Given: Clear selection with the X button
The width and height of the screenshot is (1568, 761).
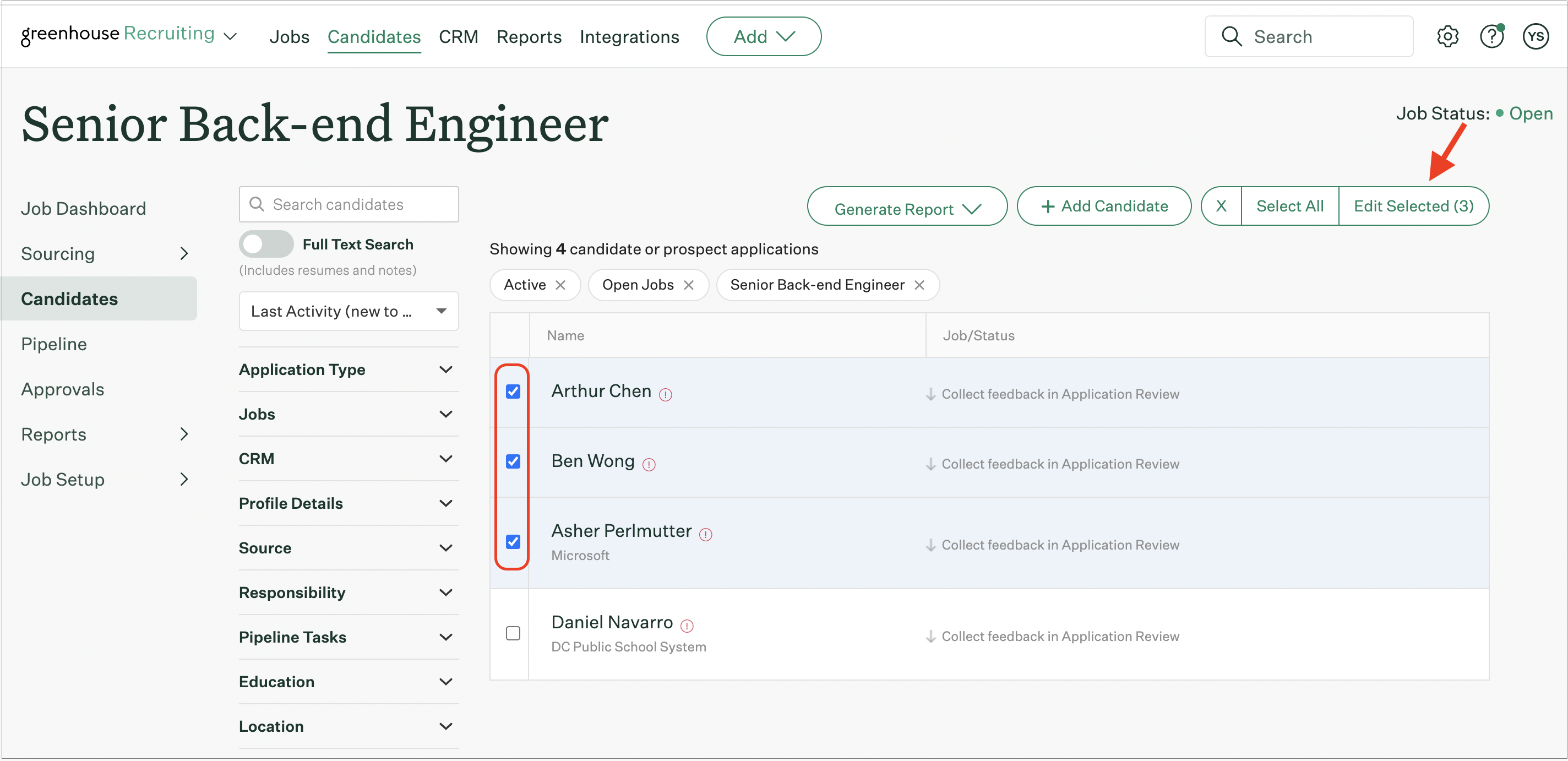Looking at the screenshot, I should 1221,206.
